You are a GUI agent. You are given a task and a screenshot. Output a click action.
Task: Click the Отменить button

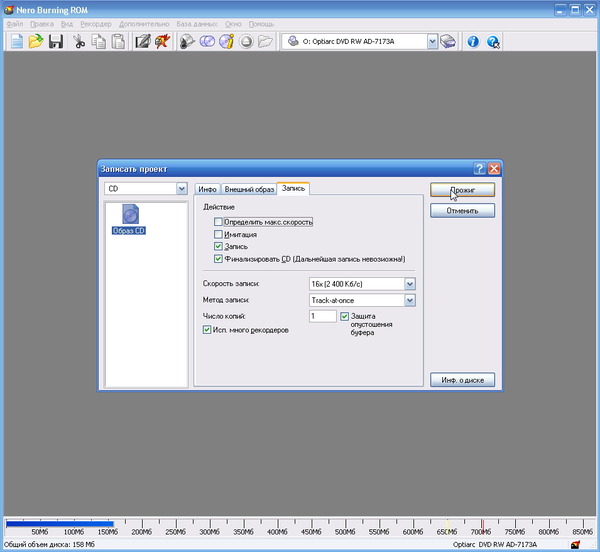(462, 211)
